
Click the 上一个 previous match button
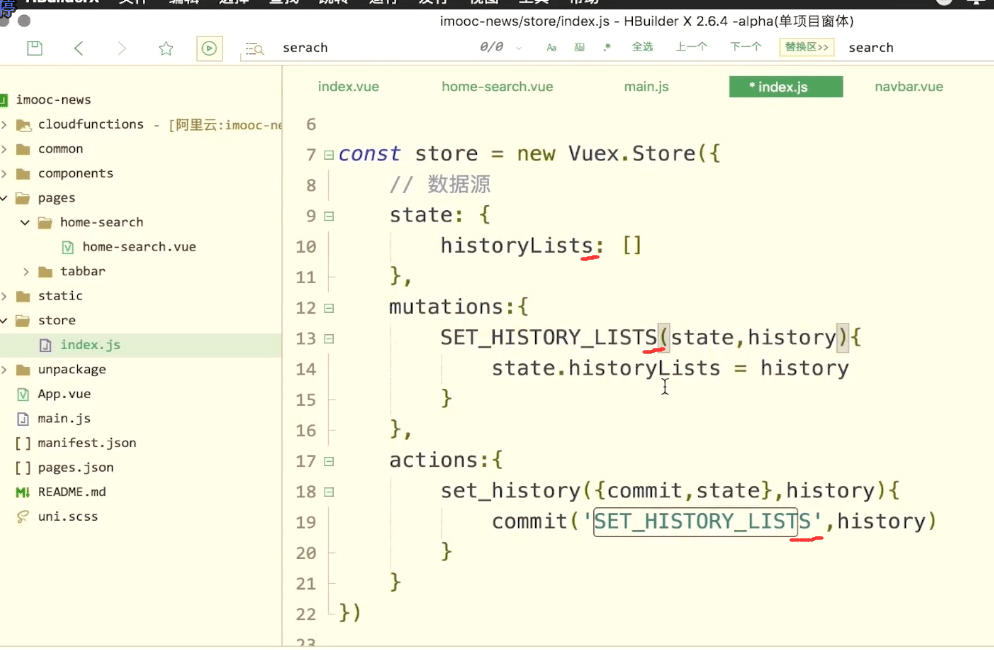pyautogui.click(x=691, y=47)
